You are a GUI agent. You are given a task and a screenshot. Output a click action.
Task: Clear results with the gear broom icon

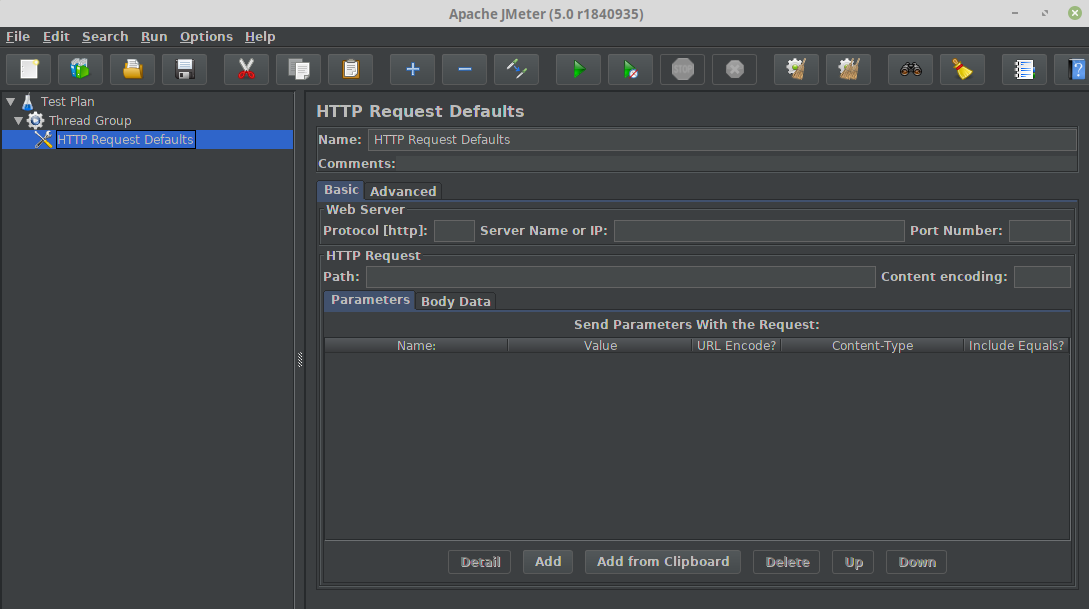(797, 69)
